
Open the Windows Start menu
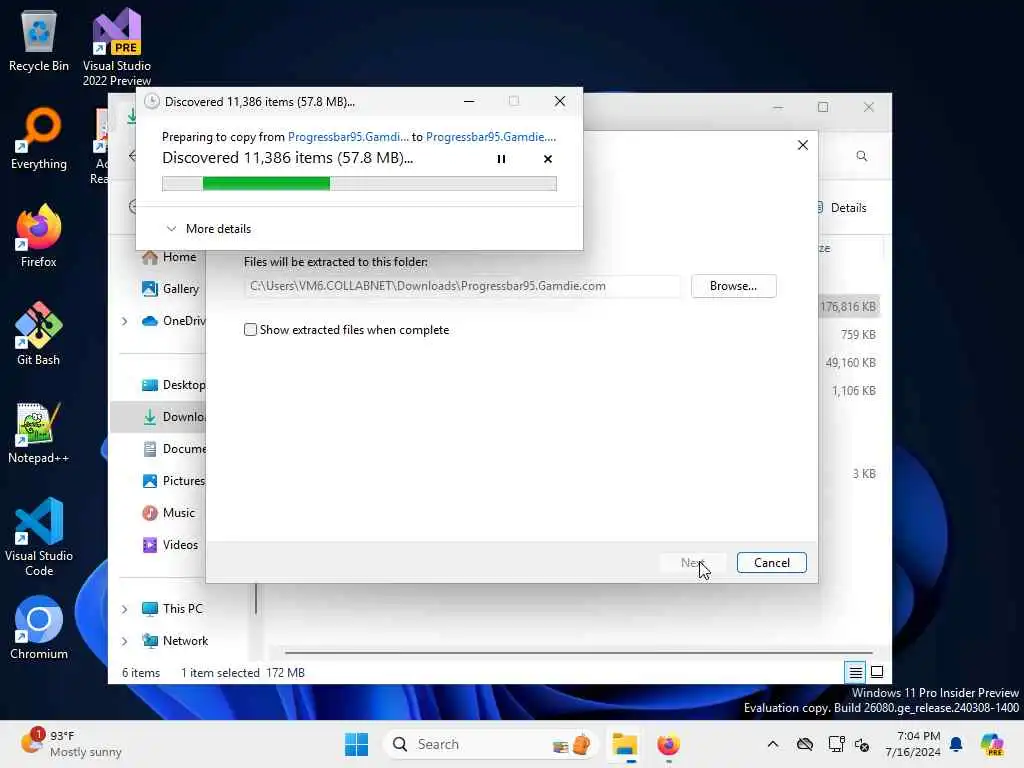[x=357, y=744]
